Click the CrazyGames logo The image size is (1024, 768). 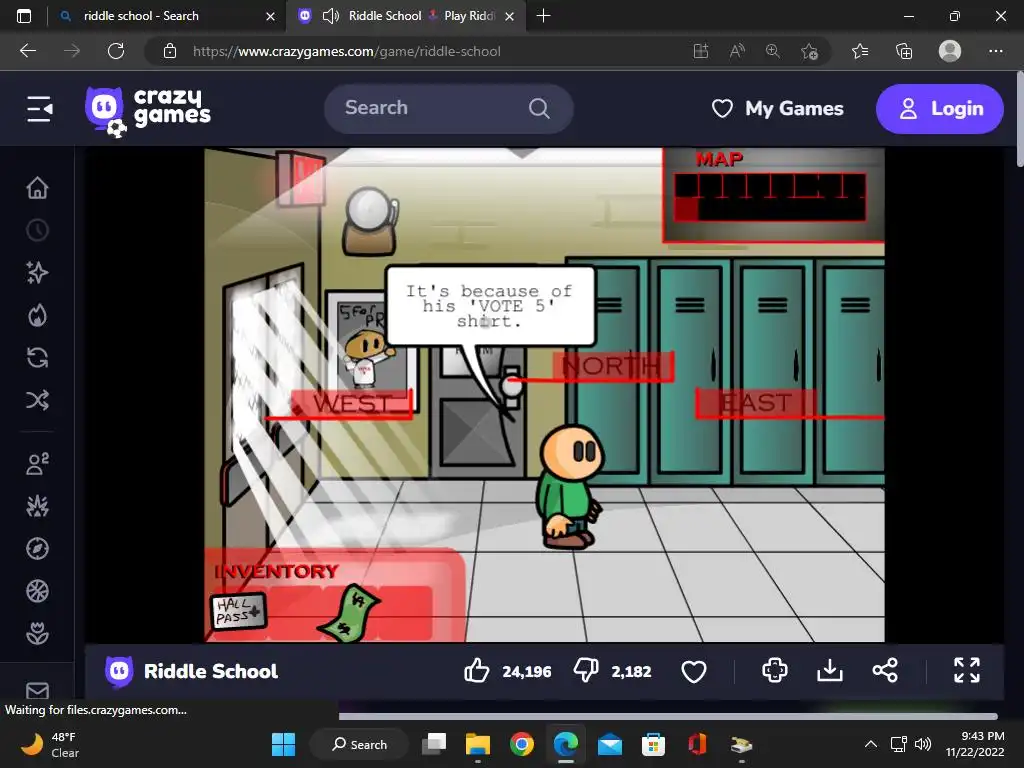click(x=148, y=110)
